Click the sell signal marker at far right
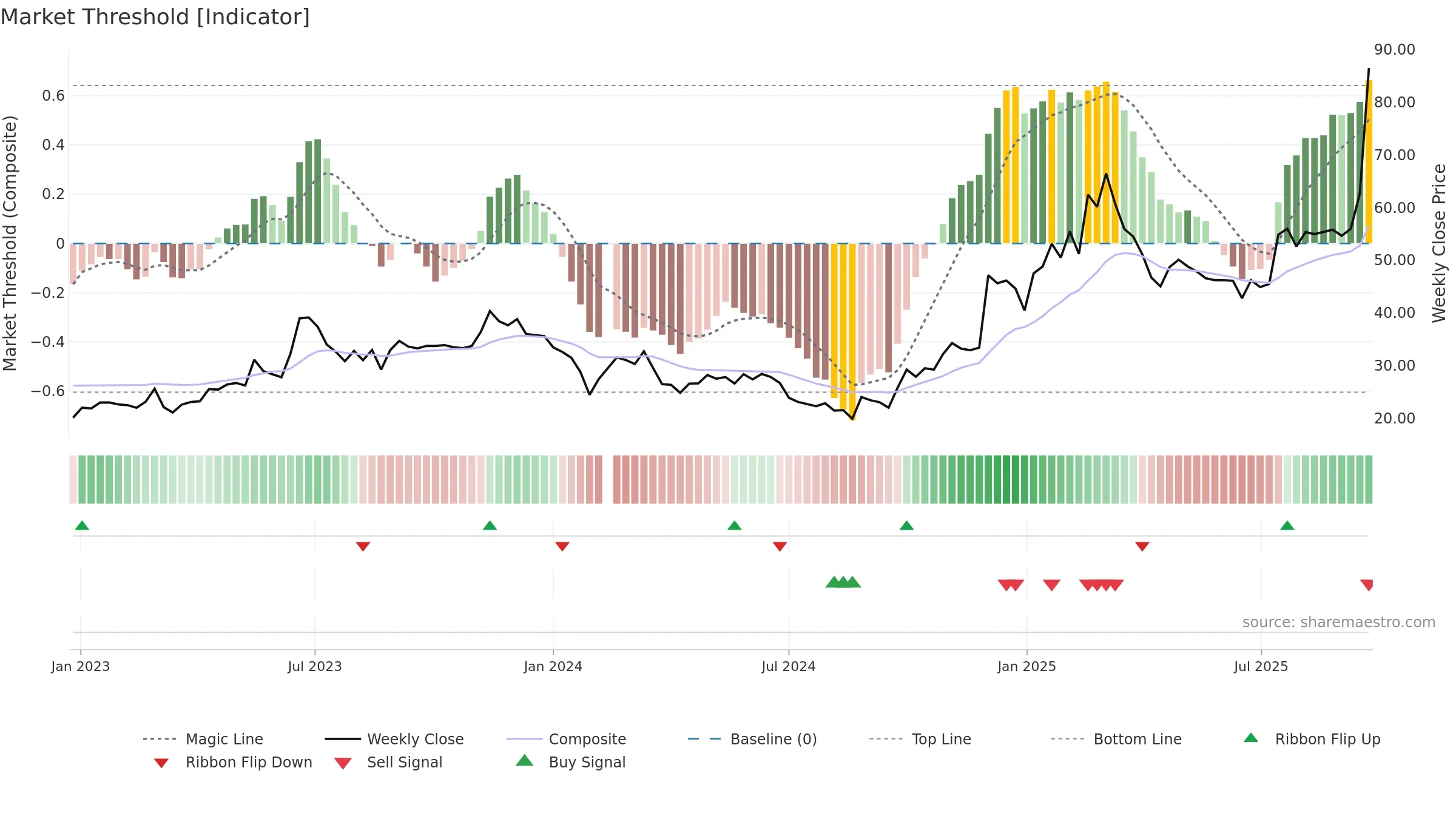 tap(1367, 585)
